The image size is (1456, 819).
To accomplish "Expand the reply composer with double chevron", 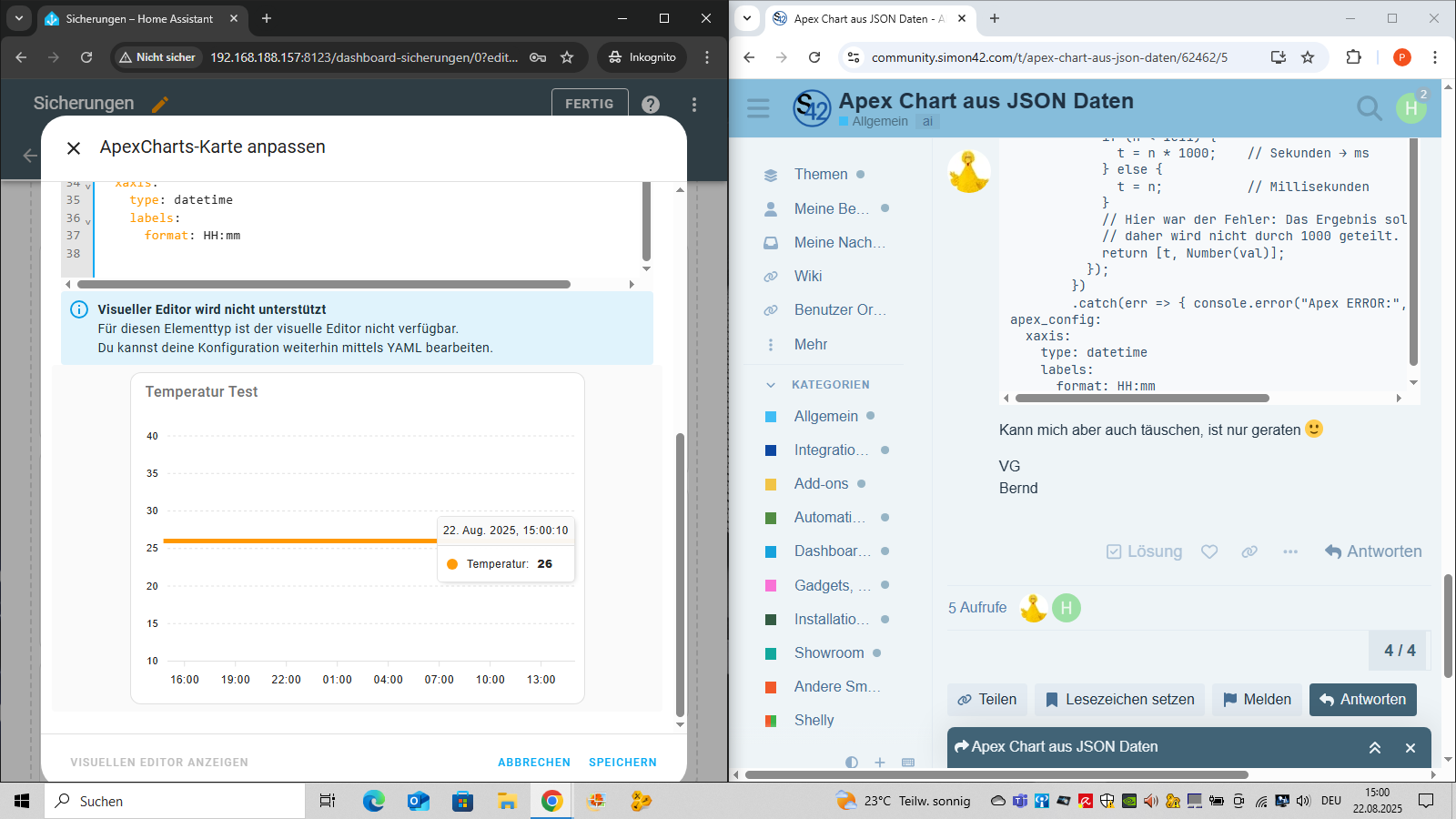I will pos(1374,747).
